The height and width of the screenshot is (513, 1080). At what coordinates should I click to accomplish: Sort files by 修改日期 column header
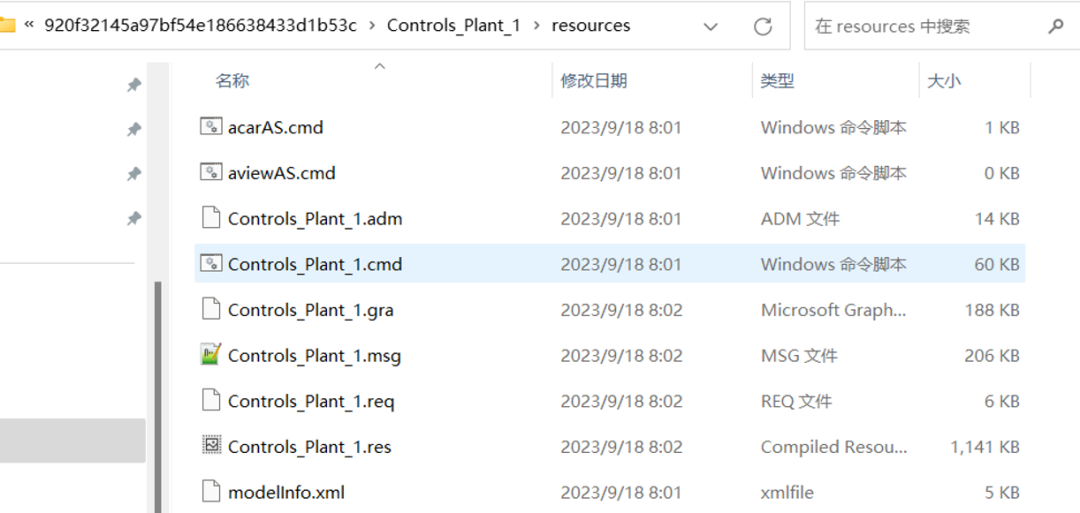[594, 81]
